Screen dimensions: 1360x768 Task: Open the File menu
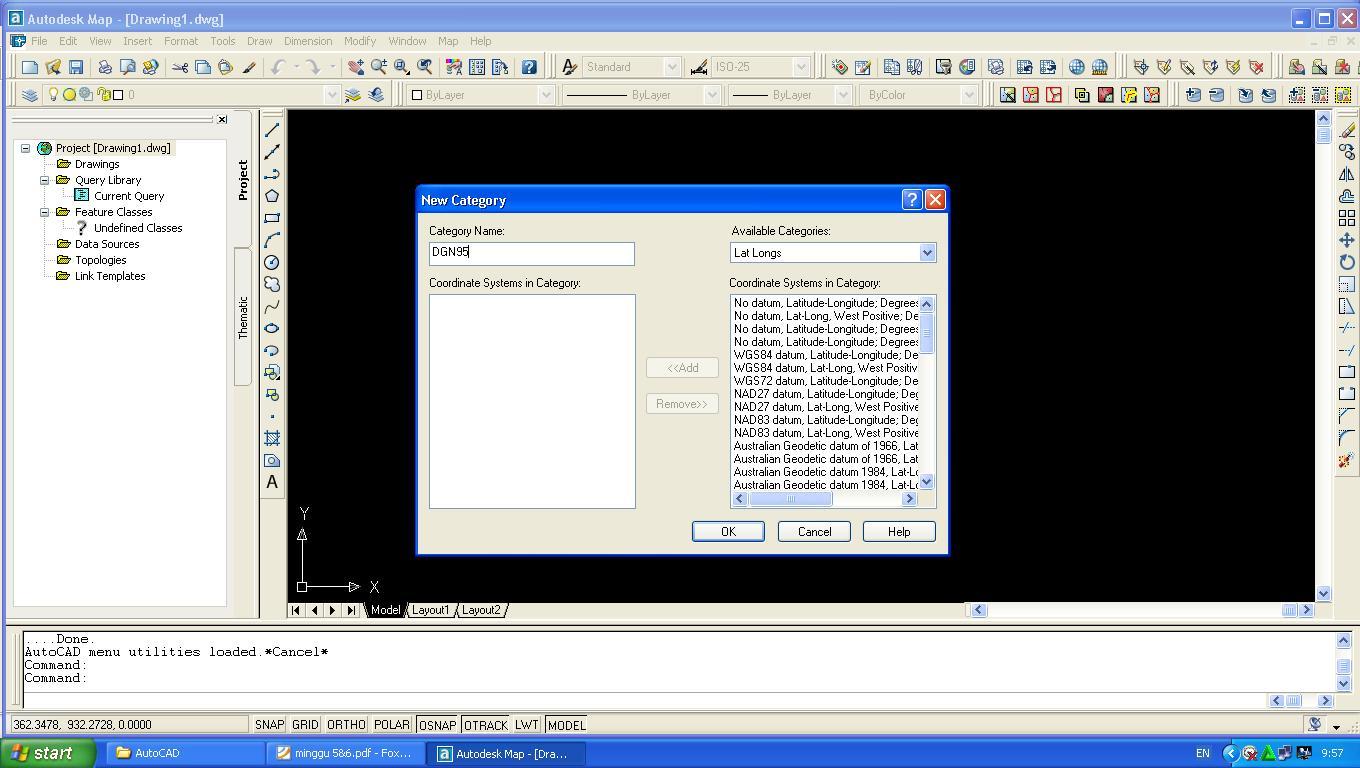pos(39,41)
